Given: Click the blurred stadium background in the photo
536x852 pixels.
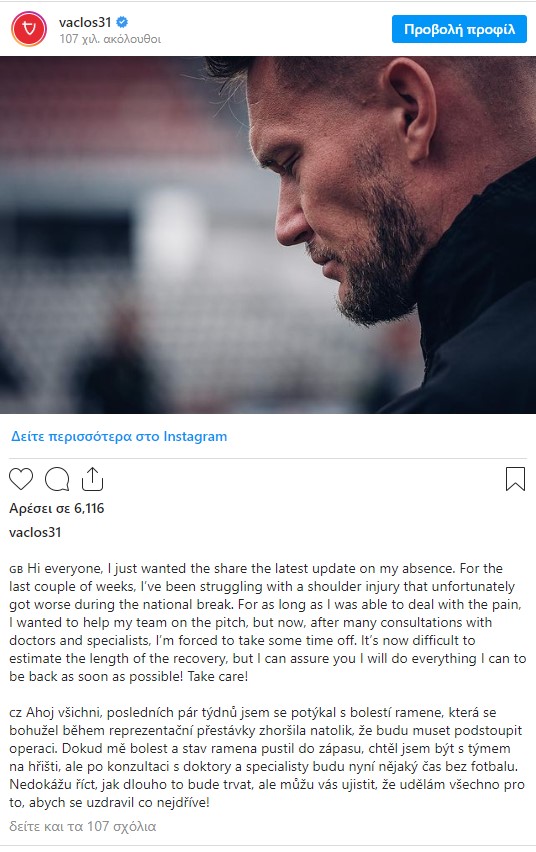Looking at the screenshot, I should (x=125, y=217).
